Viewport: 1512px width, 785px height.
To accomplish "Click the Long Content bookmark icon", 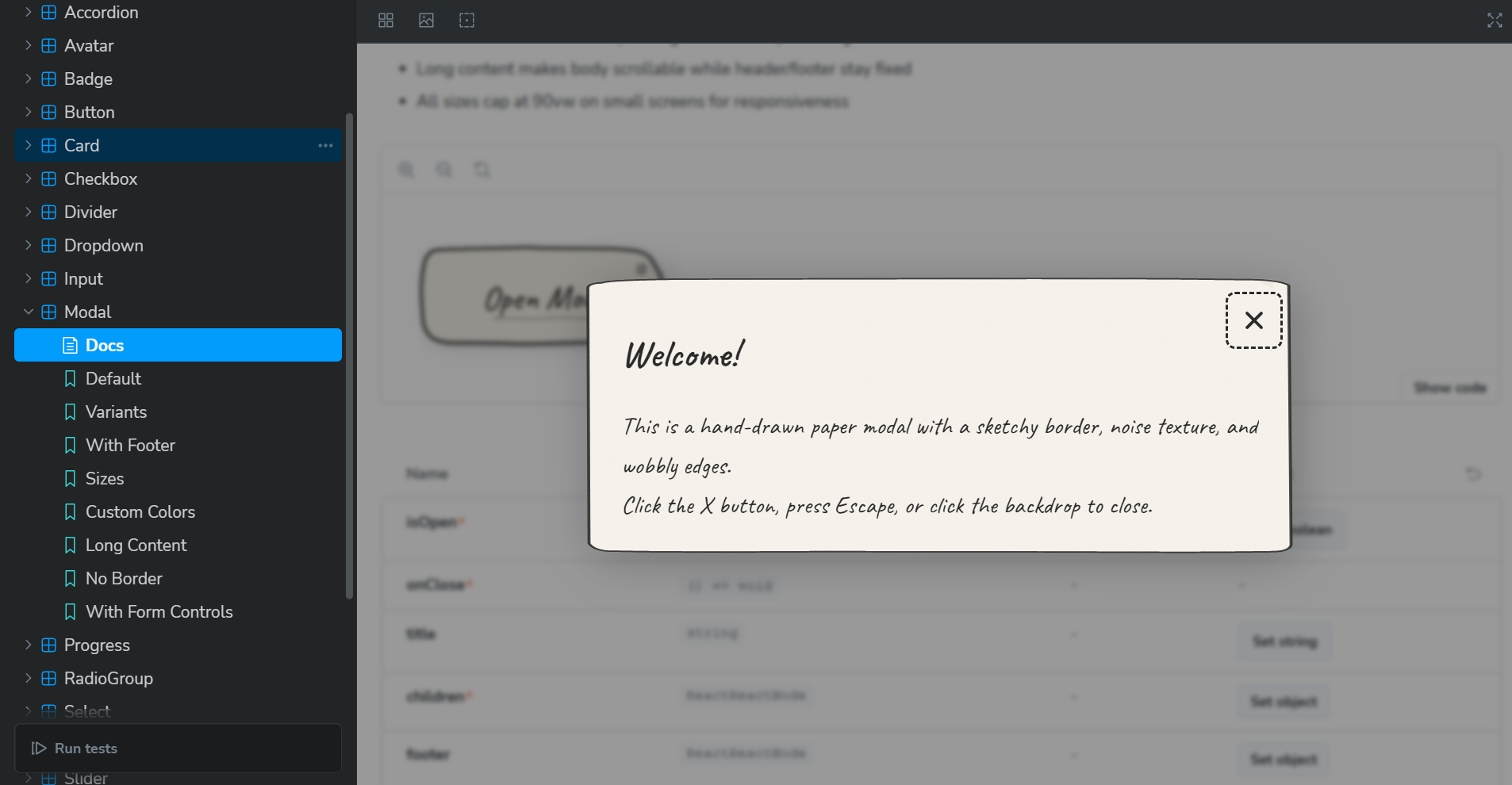I will tap(70, 545).
